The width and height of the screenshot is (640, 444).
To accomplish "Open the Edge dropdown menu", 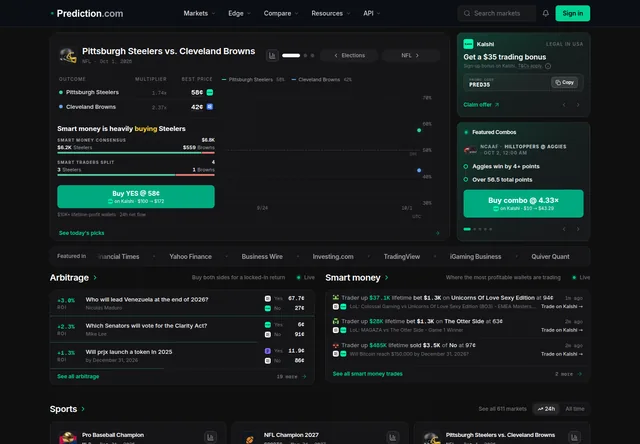I will [239, 13].
